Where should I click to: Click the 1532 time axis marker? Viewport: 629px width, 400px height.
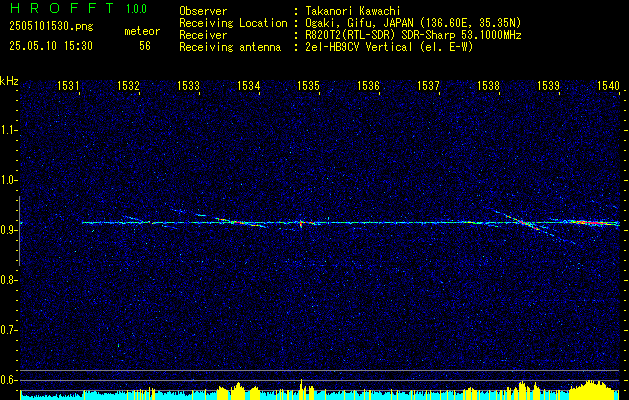128,85
